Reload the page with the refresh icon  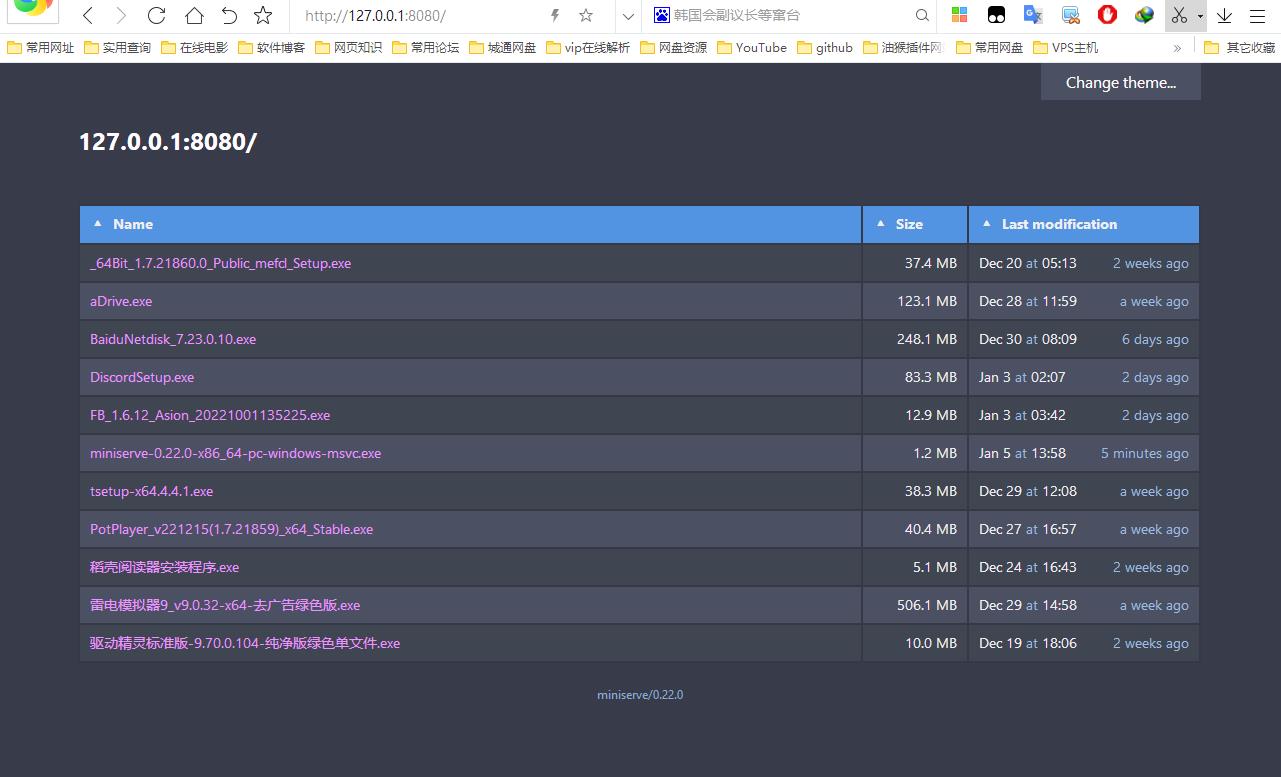coord(156,15)
